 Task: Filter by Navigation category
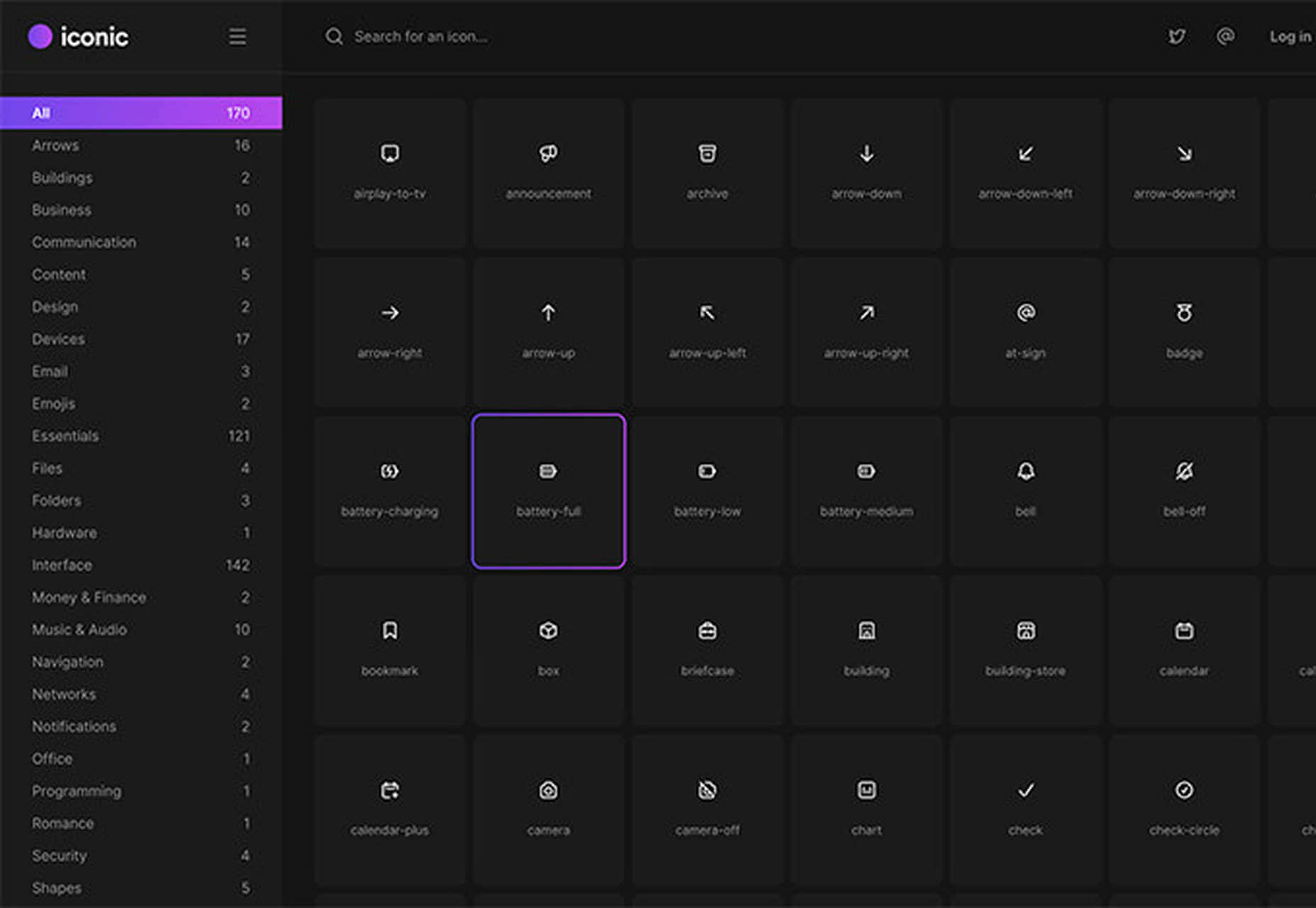141,662
